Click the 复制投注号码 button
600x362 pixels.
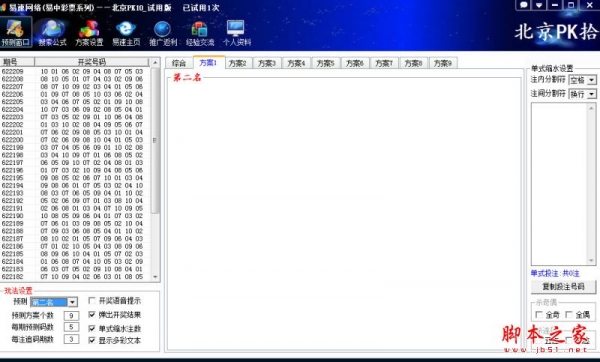pyautogui.click(x=563, y=287)
